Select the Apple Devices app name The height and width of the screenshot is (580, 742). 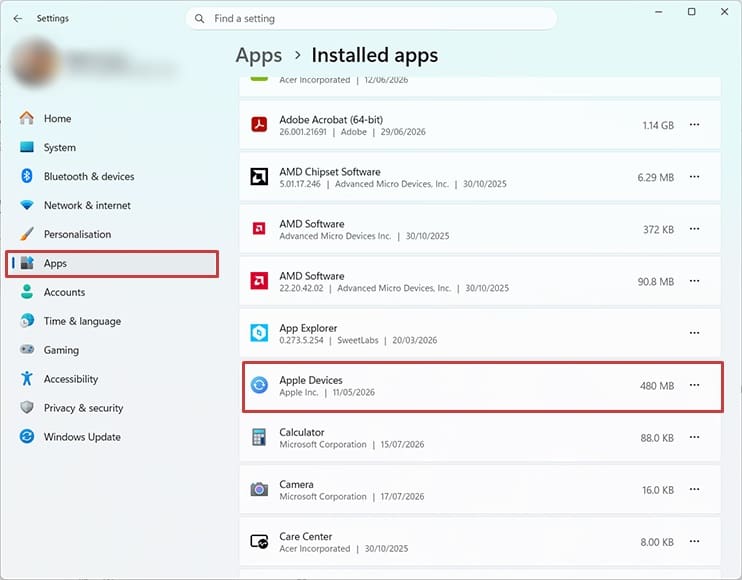311,380
